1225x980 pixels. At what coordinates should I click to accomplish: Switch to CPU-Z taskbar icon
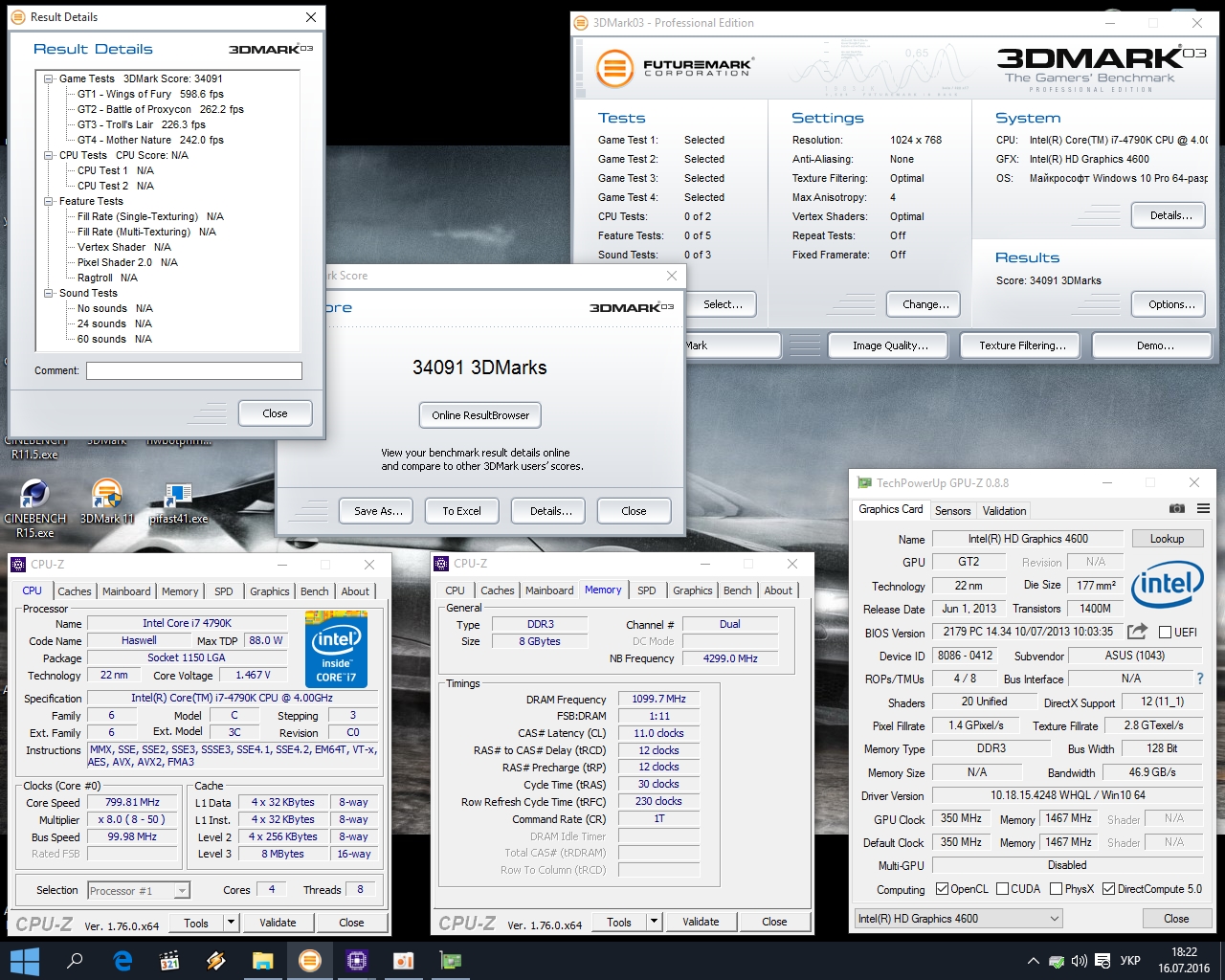pos(357,961)
